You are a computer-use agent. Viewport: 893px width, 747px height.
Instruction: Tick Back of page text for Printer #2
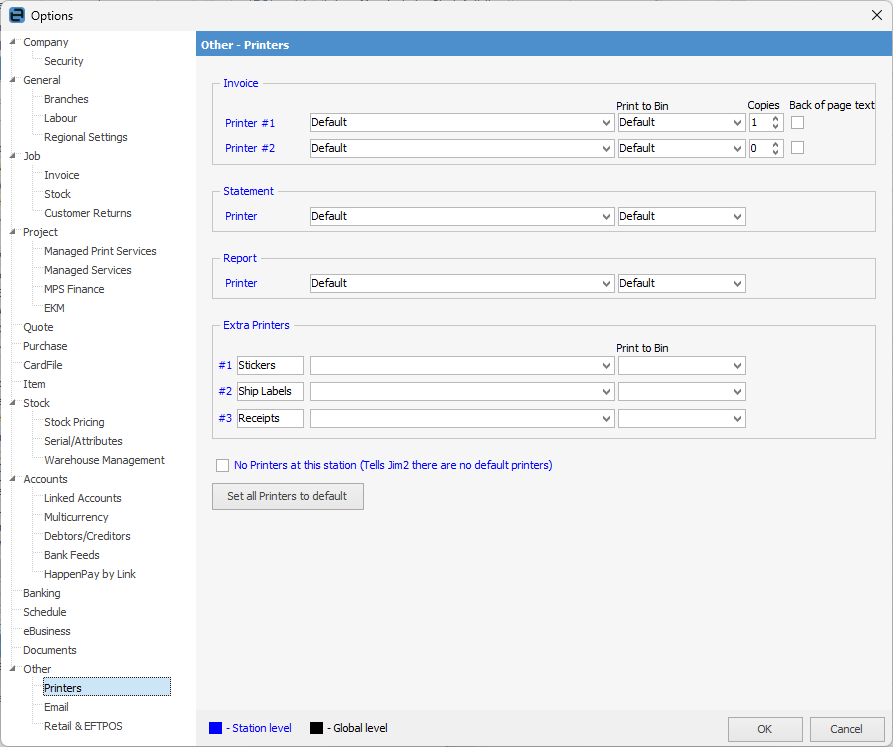pyautogui.click(x=797, y=148)
